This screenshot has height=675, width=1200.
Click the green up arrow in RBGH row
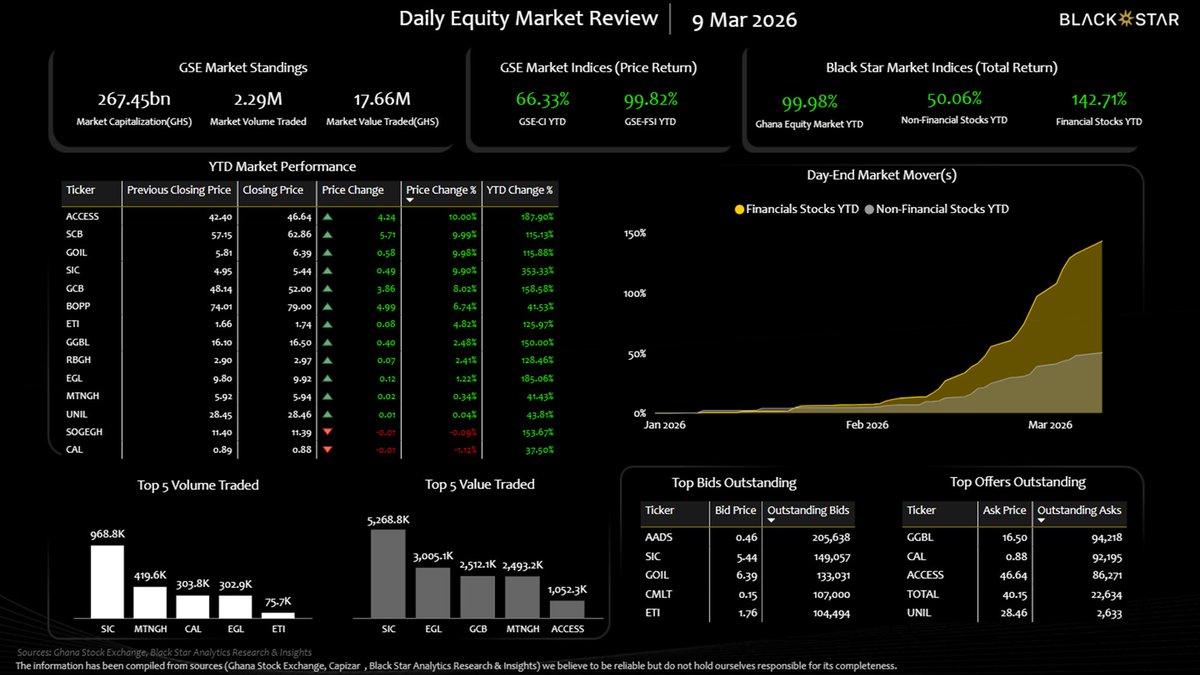point(327,360)
